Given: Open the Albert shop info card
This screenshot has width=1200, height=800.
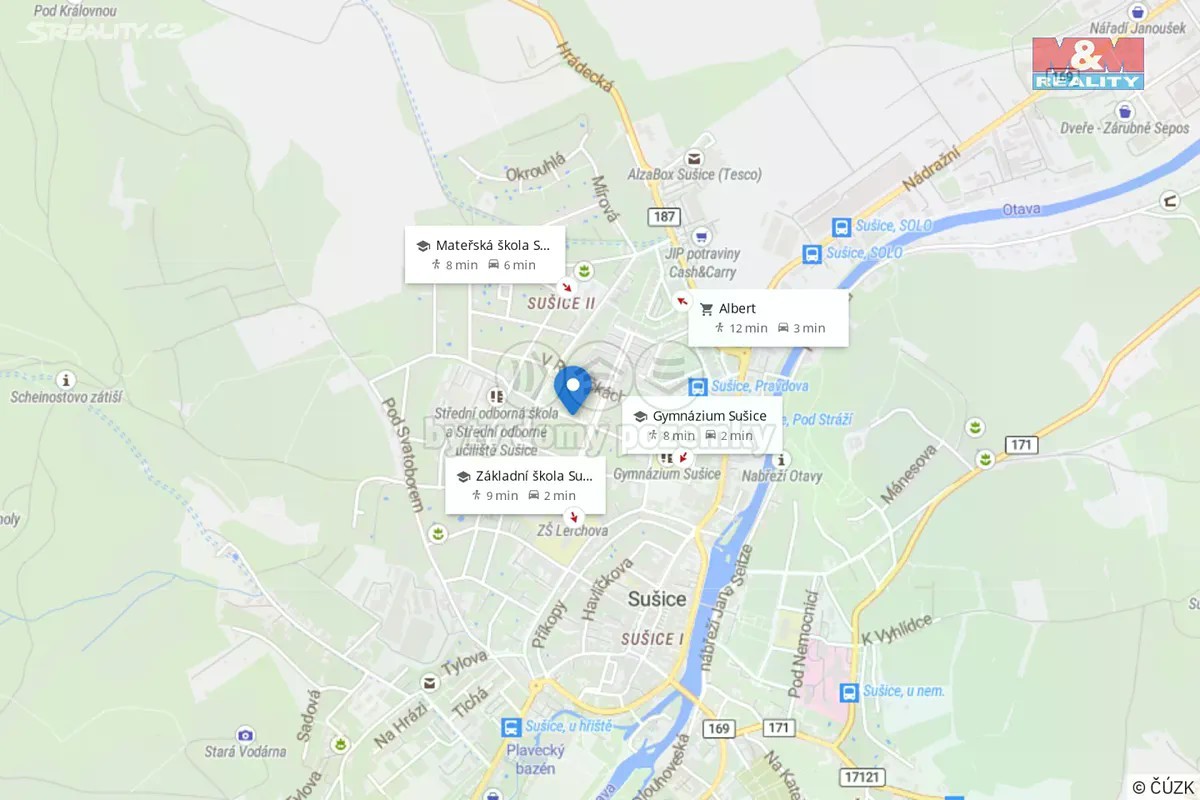Looking at the screenshot, I should coord(768,318).
